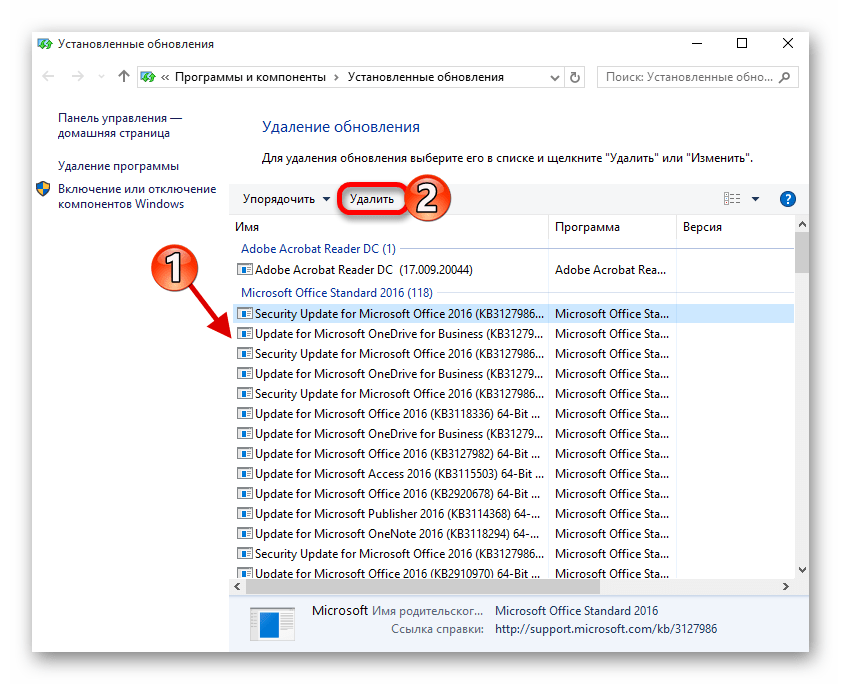Click the shield icon next to Windows components link
This screenshot has width=841, height=684.
coord(43,190)
